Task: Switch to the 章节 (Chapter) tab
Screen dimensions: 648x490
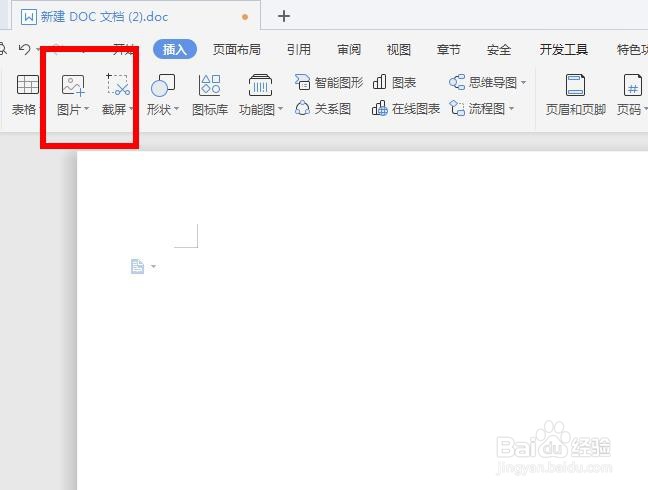Action: click(448, 50)
